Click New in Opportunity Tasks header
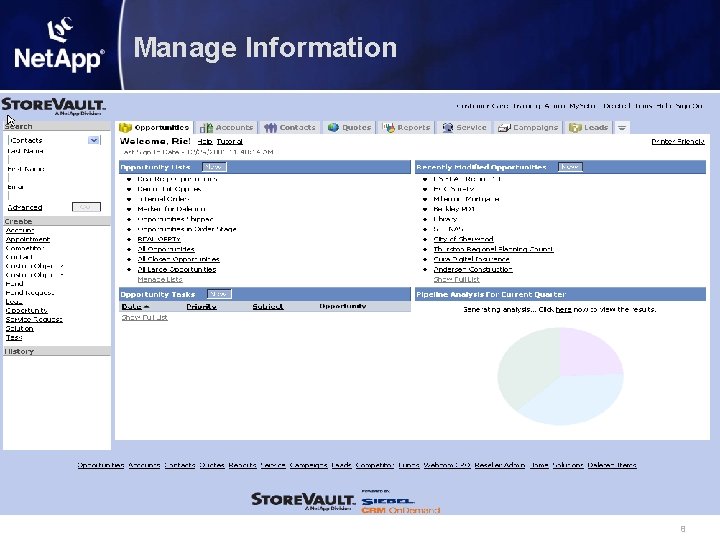720x540 pixels. [219, 294]
